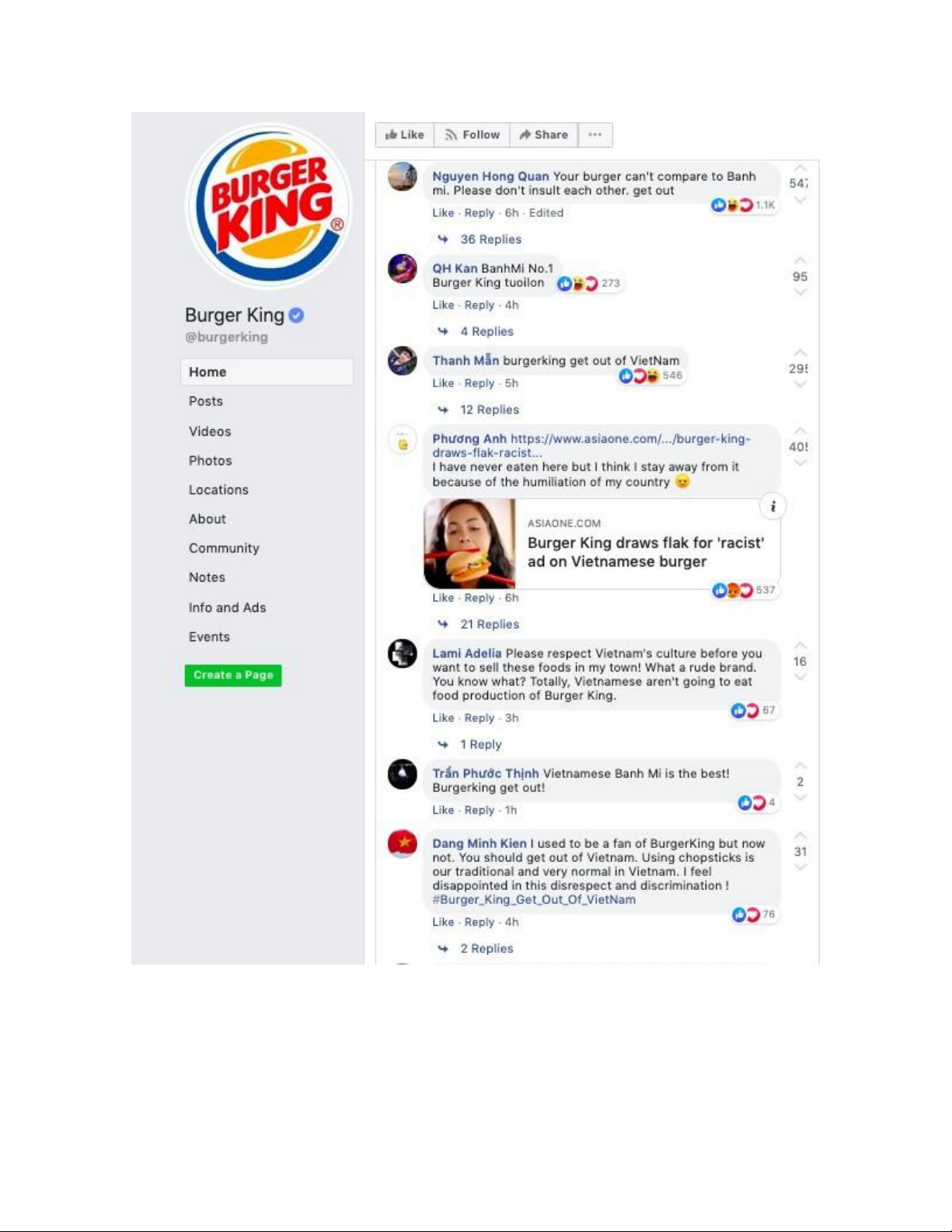Open the AsiaOne article thumbnail image

coord(469,543)
